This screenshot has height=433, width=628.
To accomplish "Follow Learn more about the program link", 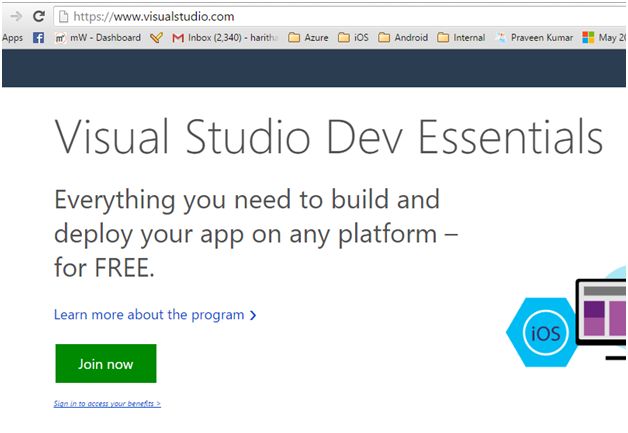I will pyautogui.click(x=155, y=315).
